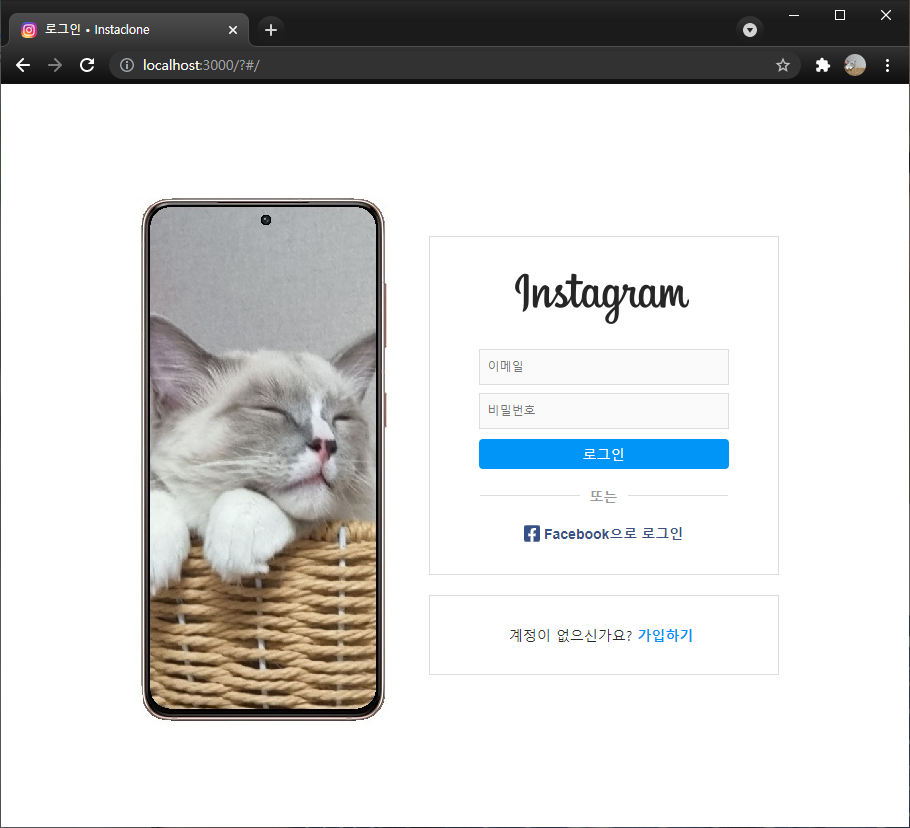Close the Instaclone tab

click(x=233, y=30)
